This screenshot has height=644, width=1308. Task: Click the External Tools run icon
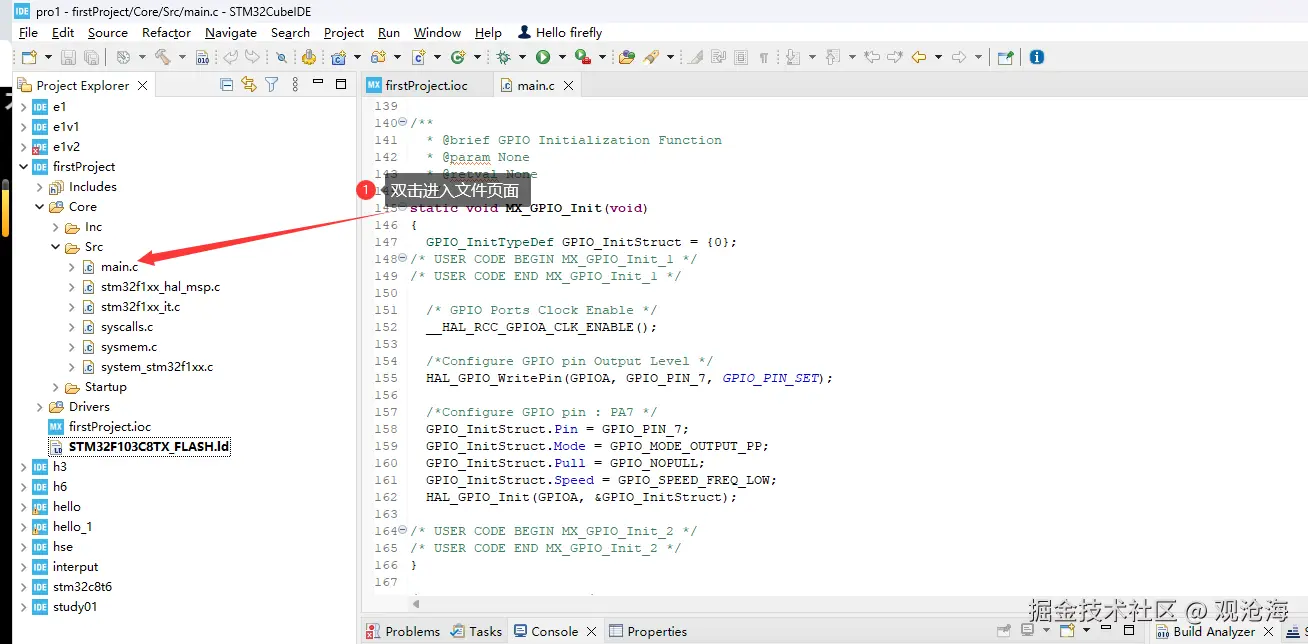tap(581, 58)
